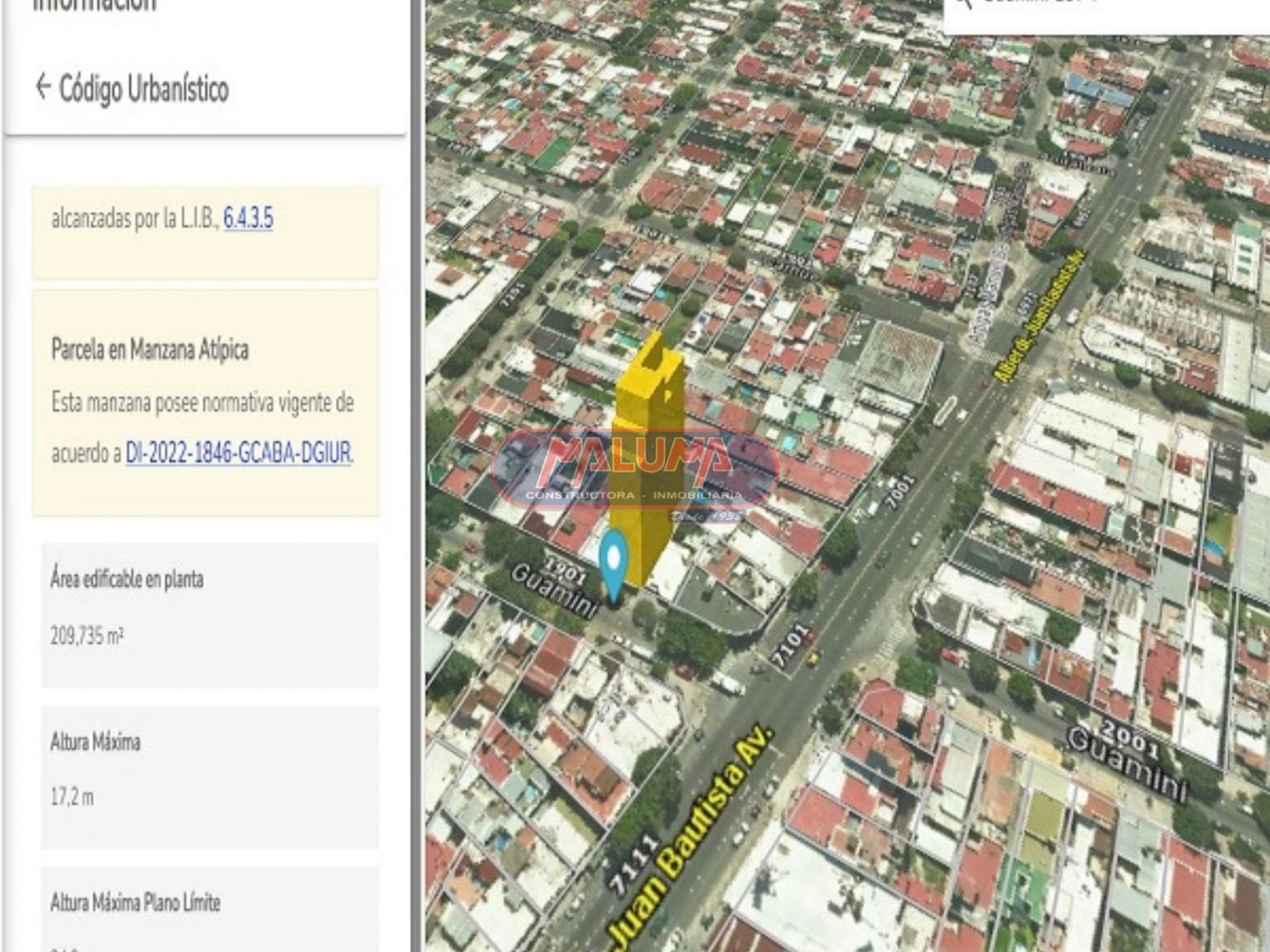Select the Área edificable en planta card
The image size is (1270, 952).
[210, 614]
